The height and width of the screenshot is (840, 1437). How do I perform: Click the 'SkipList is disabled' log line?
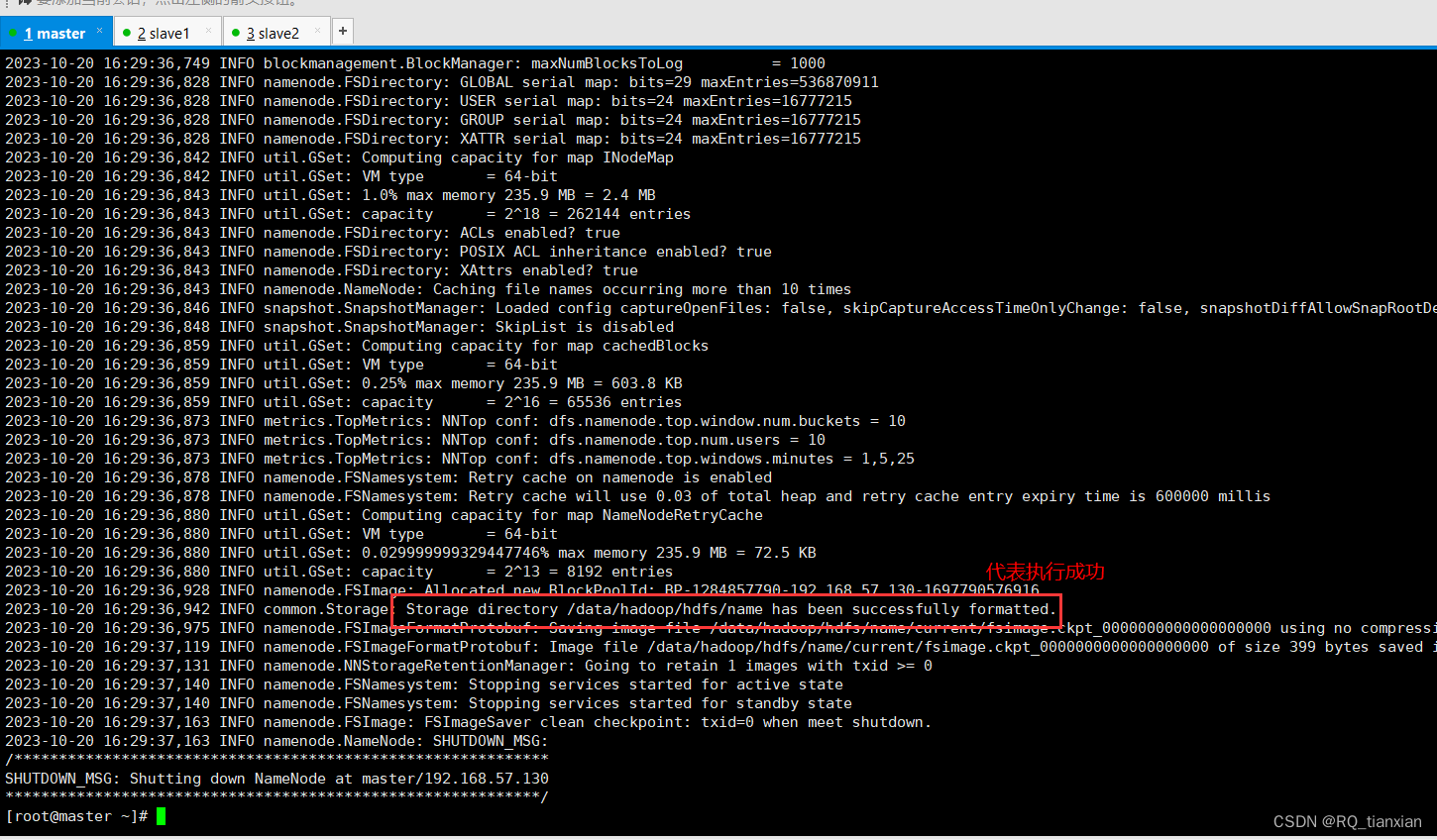pos(339,327)
